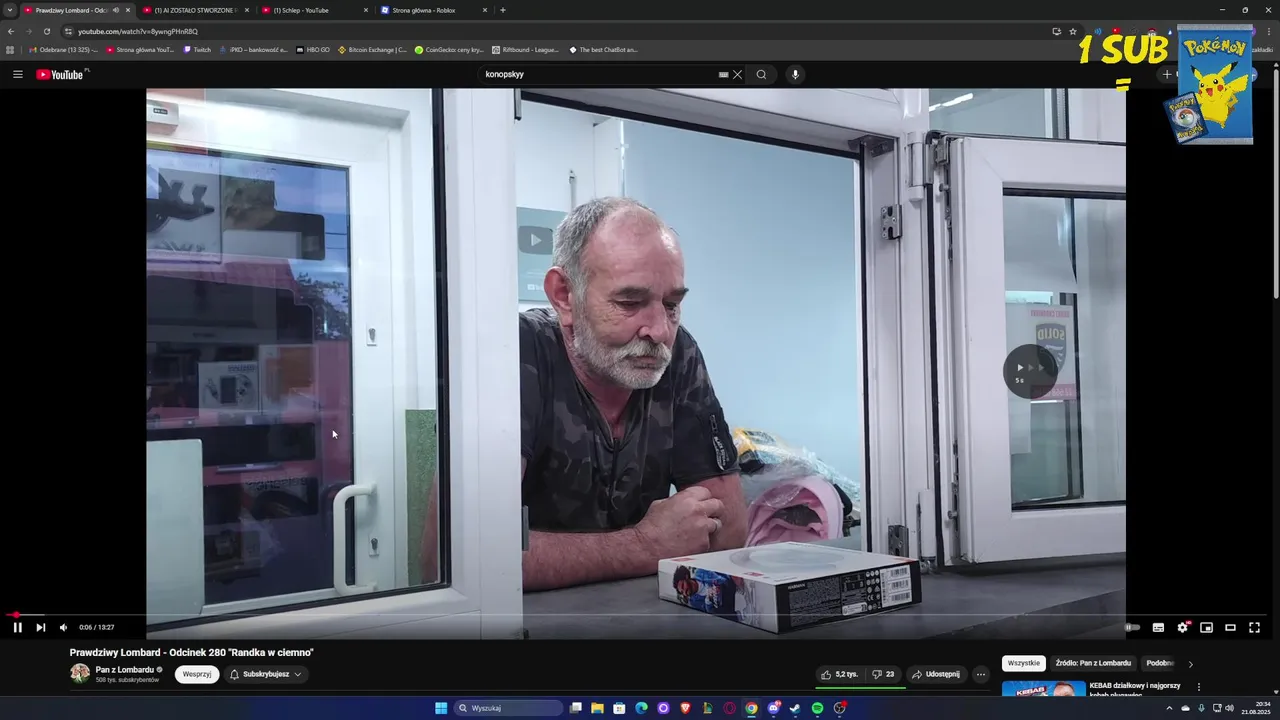1280x720 pixels.
Task: Select the Podobne filter chip
Action: tap(1160, 663)
